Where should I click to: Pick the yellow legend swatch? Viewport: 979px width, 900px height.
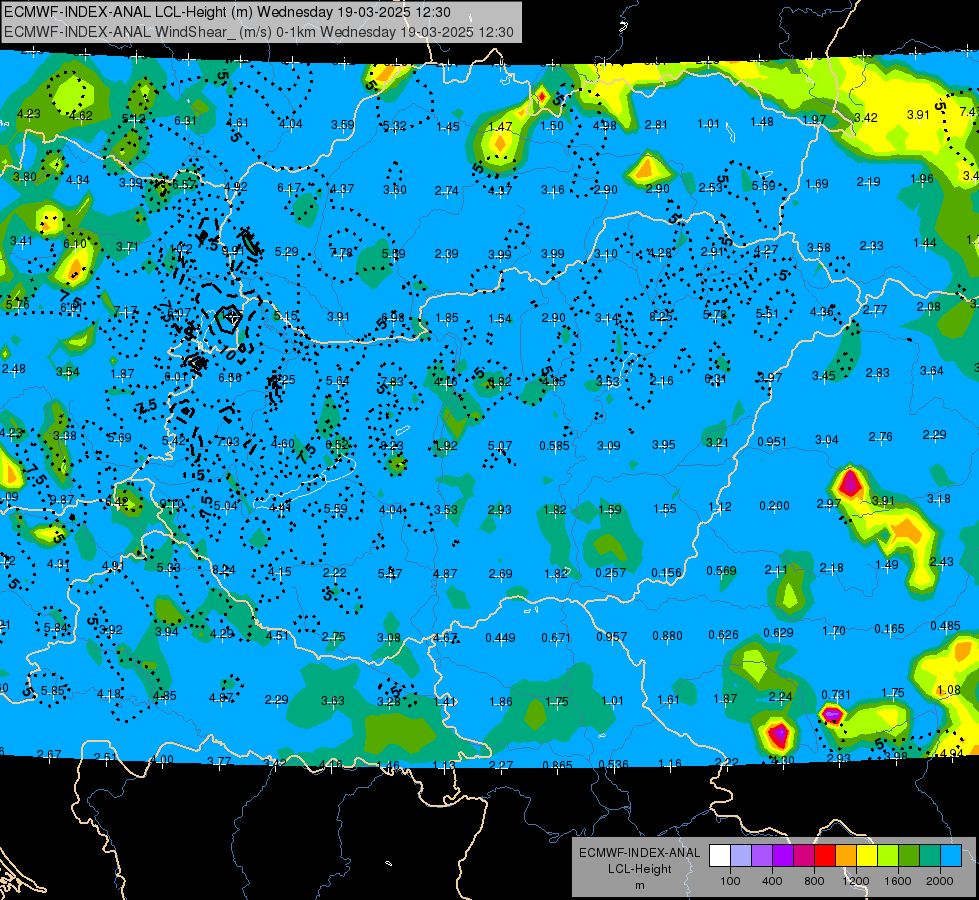coord(867,856)
